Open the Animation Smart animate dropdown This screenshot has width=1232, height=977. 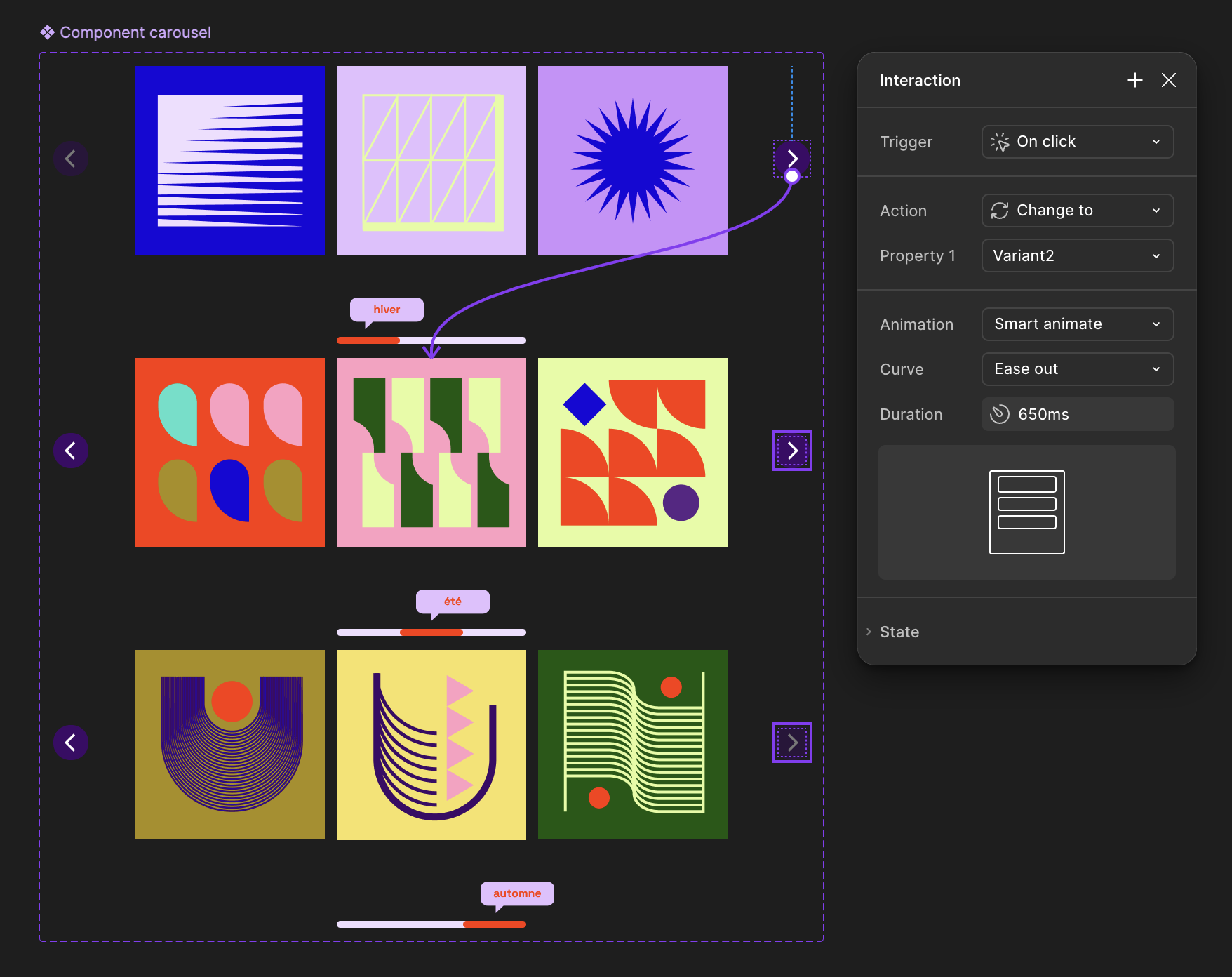click(1077, 324)
